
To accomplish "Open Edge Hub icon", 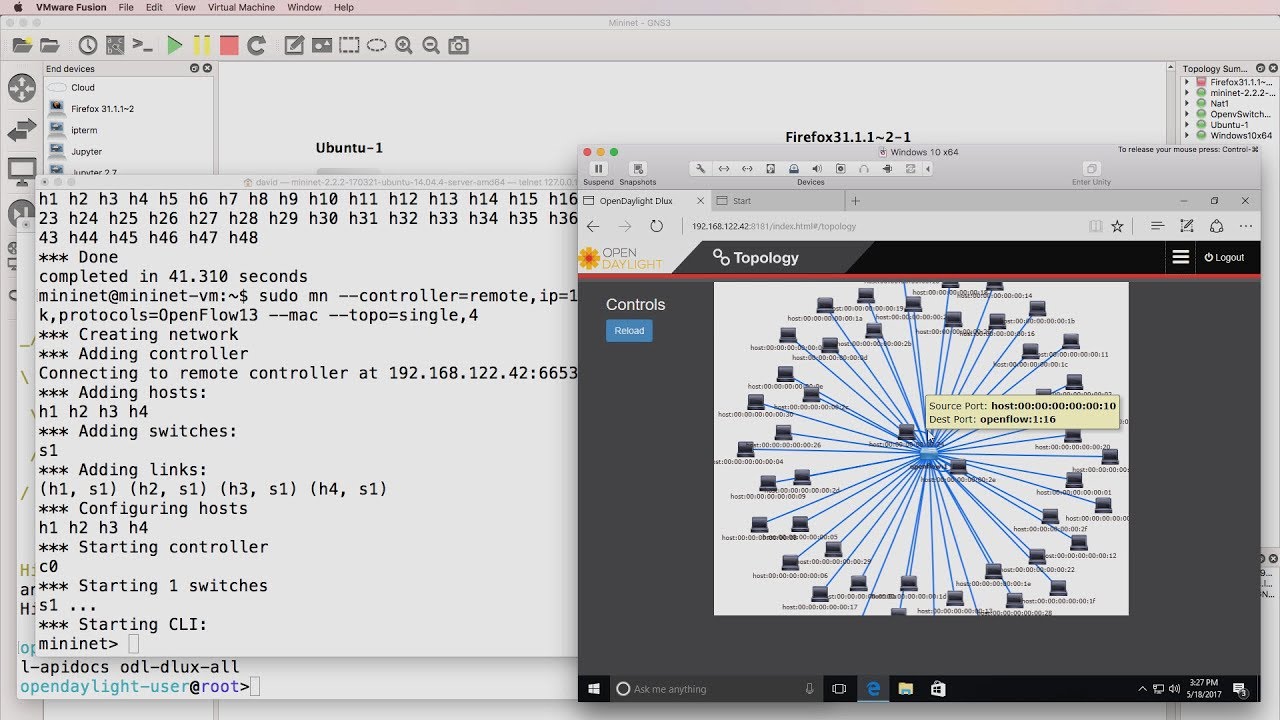I will coord(1157,227).
